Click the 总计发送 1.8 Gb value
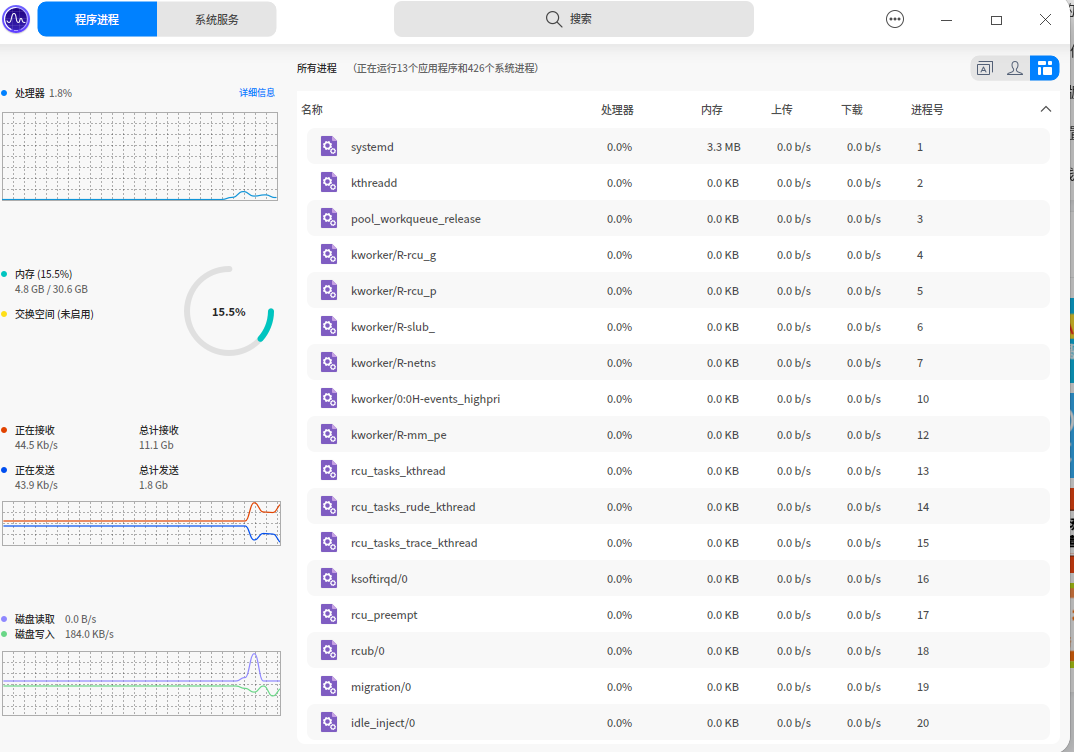The height and width of the screenshot is (752, 1074). [153, 485]
